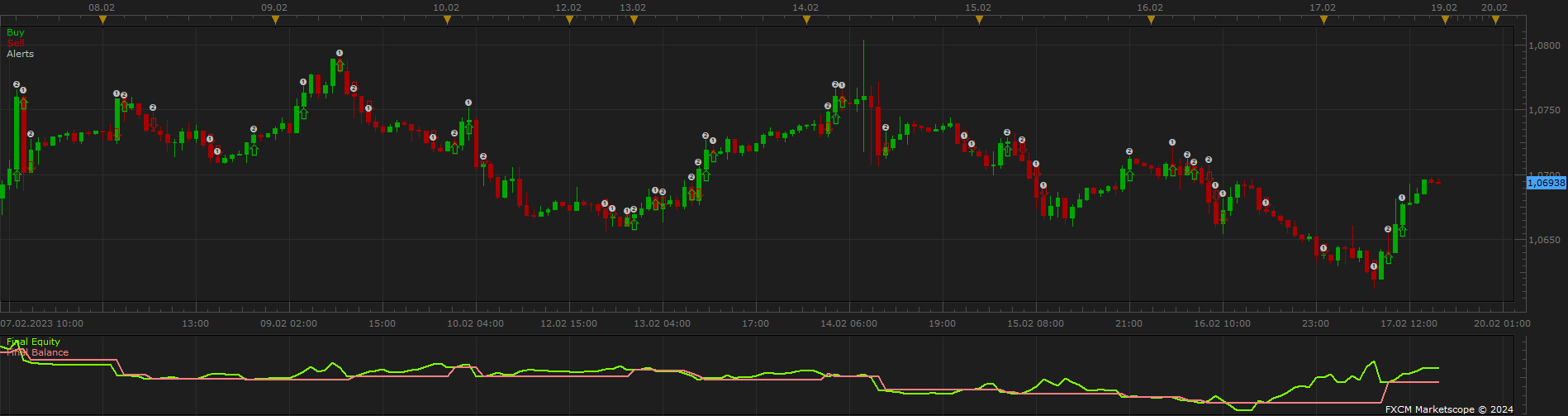Click the 09.02 day marker triangle
Image resolution: width=1568 pixels, height=416 pixels.
[x=275, y=20]
